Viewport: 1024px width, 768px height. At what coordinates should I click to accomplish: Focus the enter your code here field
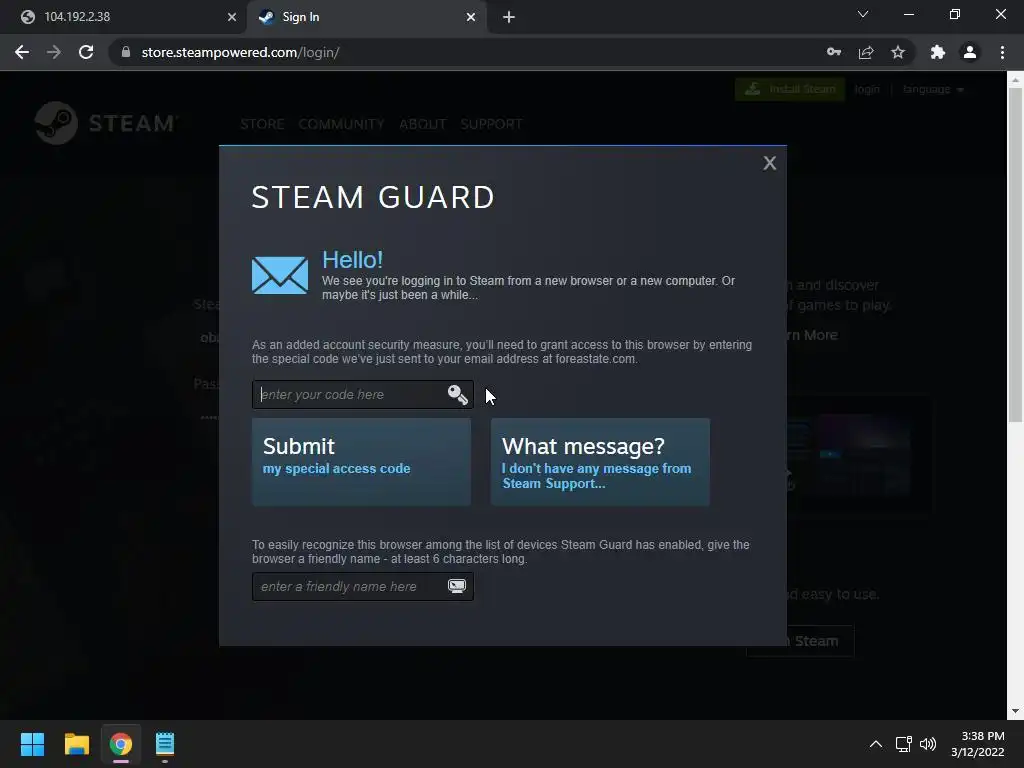coord(362,394)
